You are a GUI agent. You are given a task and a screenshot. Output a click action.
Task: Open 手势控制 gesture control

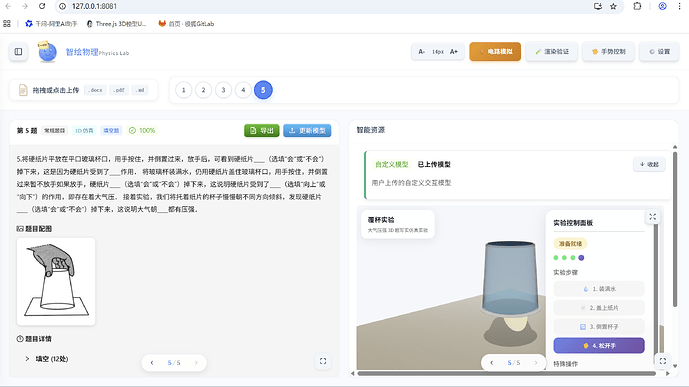[x=609, y=52]
